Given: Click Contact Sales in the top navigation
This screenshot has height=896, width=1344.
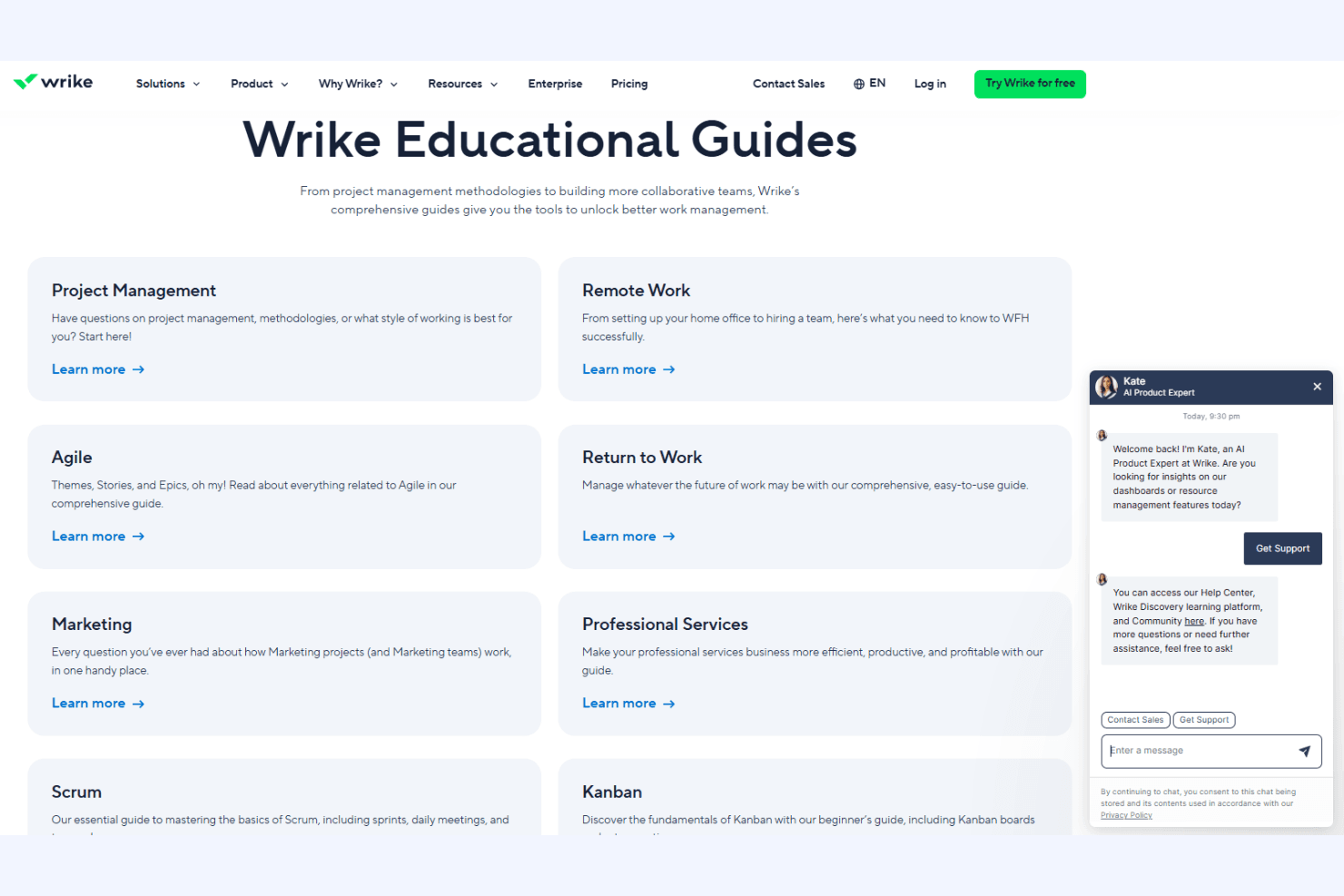Looking at the screenshot, I should tap(788, 84).
